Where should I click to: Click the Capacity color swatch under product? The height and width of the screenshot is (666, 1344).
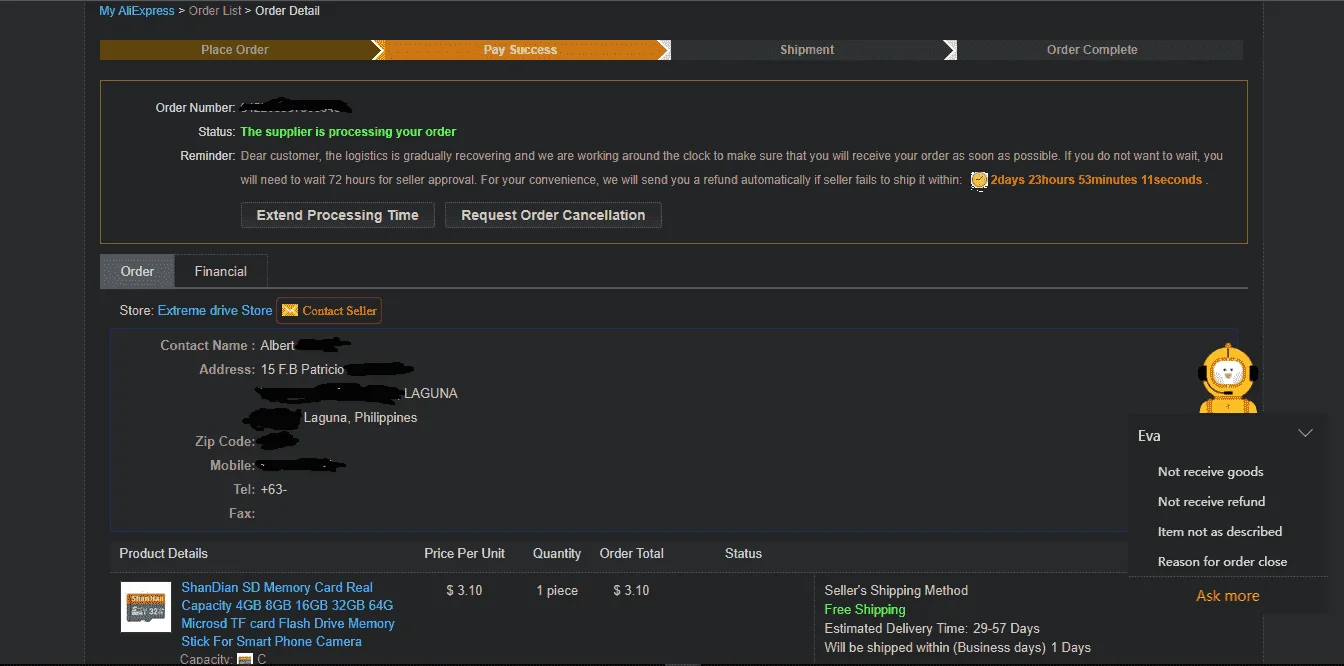click(x=245, y=659)
